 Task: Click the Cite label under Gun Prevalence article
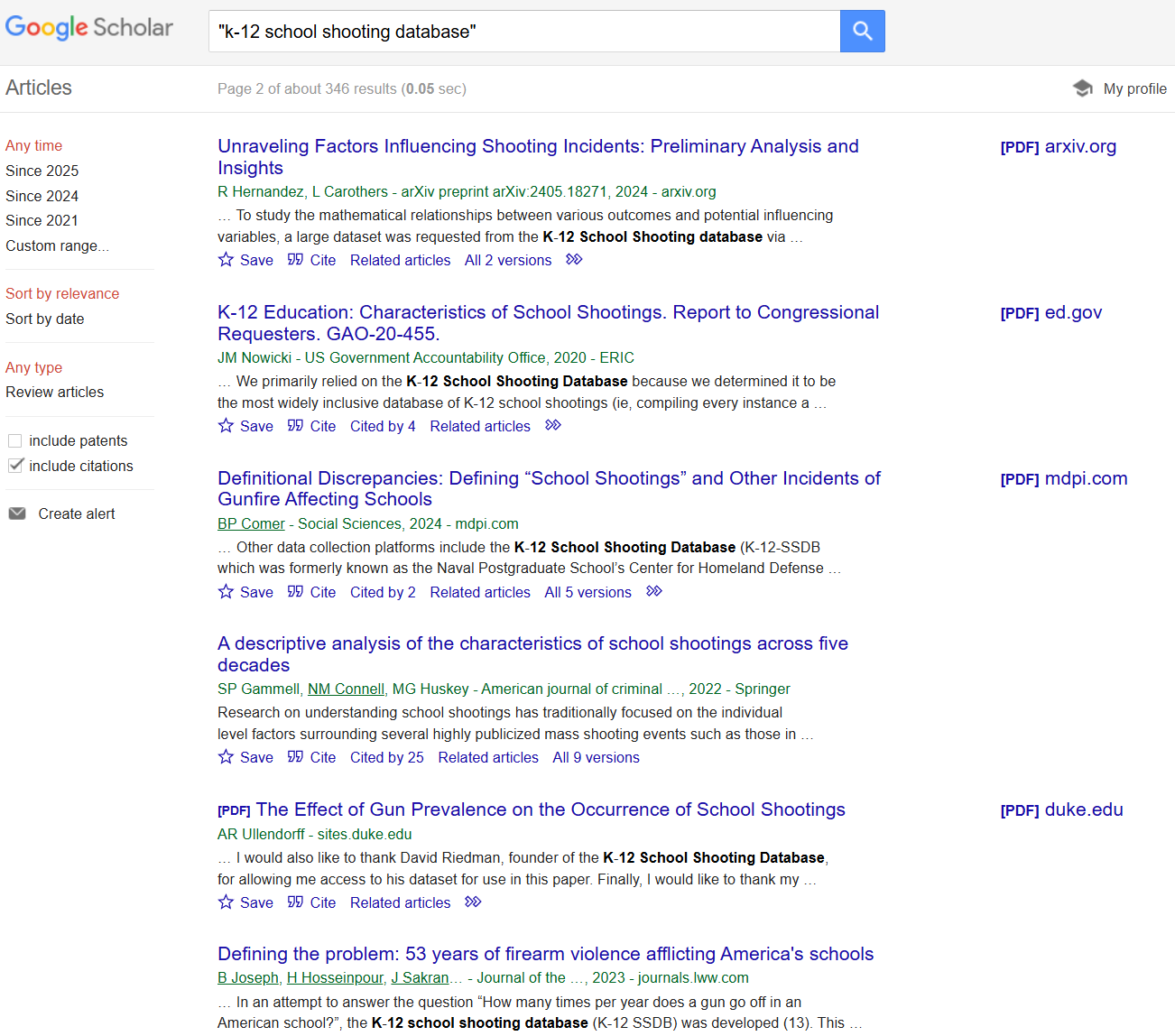click(x=323, y=902)
